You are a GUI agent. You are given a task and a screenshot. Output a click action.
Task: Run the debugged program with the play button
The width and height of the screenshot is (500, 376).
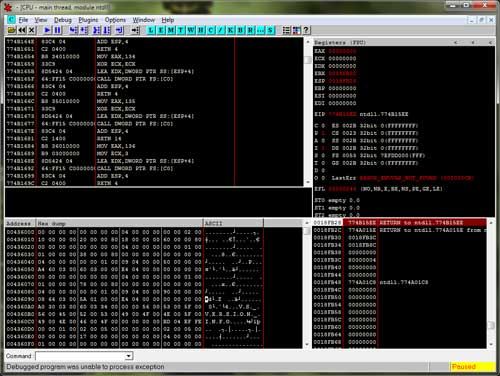coord(47,30)
